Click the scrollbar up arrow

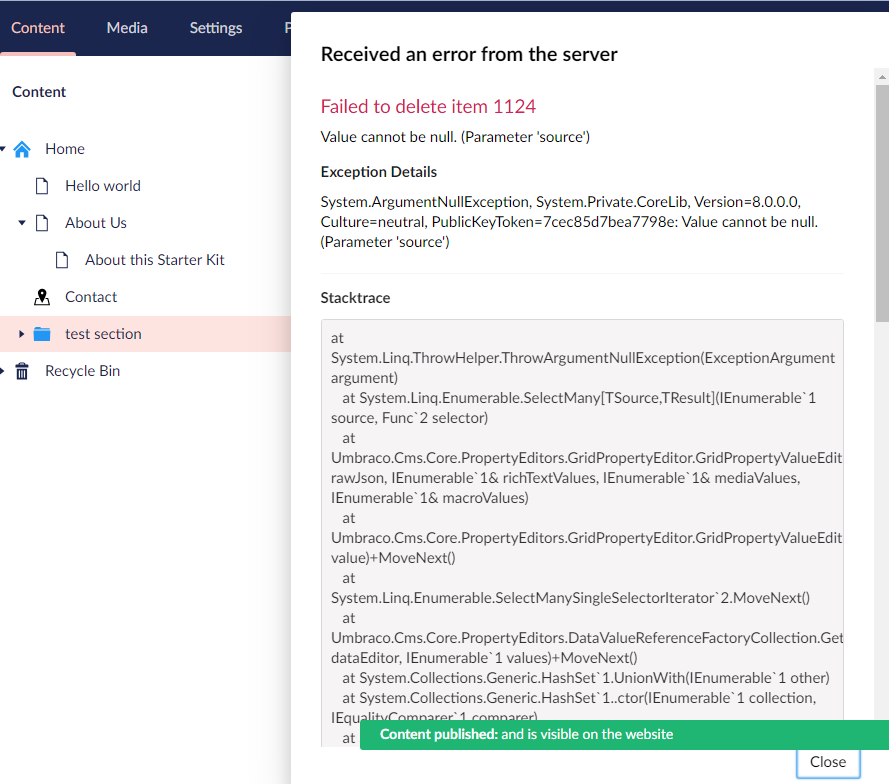tap(882, 77)
